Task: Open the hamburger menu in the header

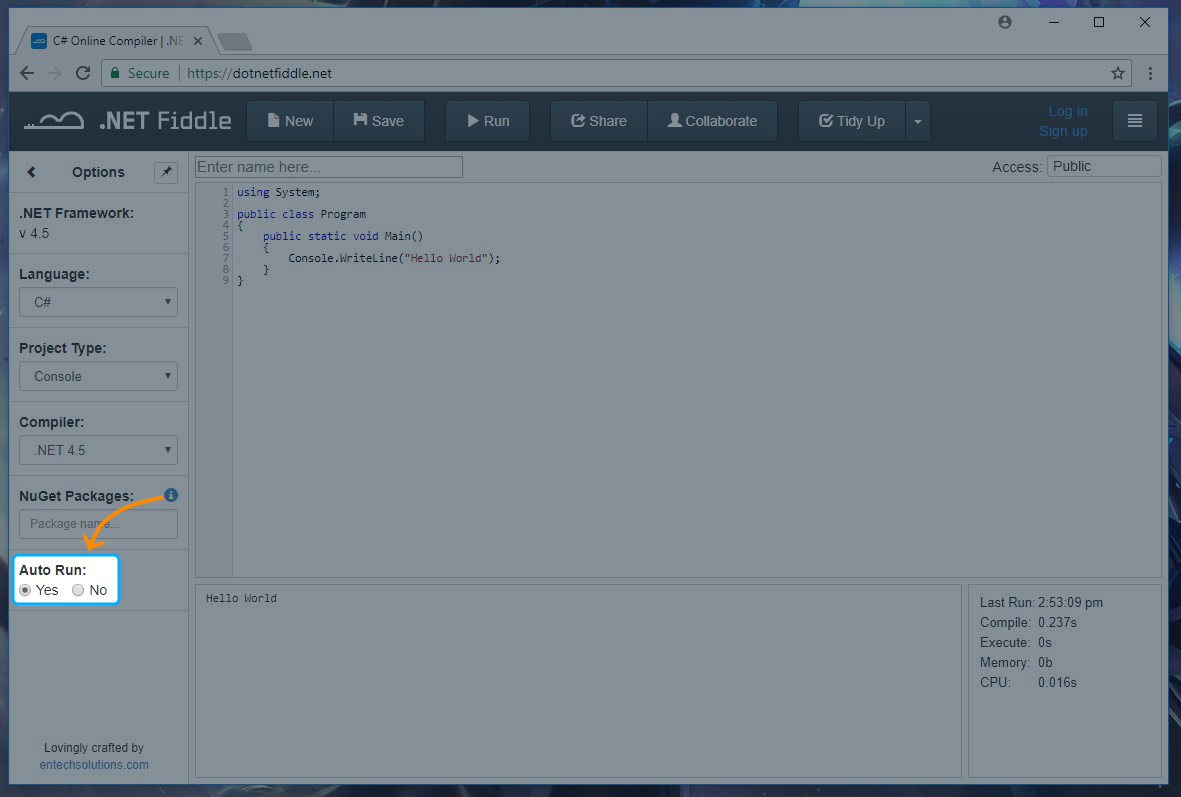Action: tap(1134, 121)
